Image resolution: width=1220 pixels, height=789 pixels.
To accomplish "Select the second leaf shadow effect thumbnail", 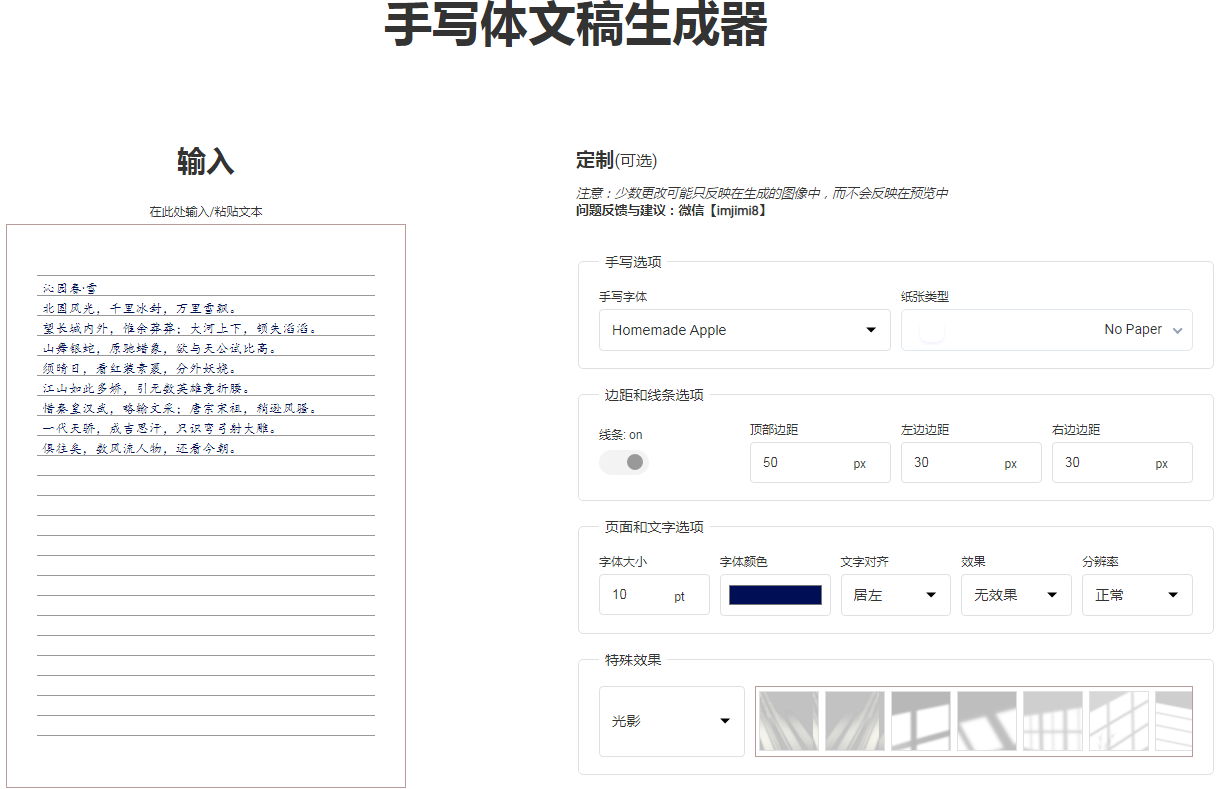I will click(x=853, y=720).
